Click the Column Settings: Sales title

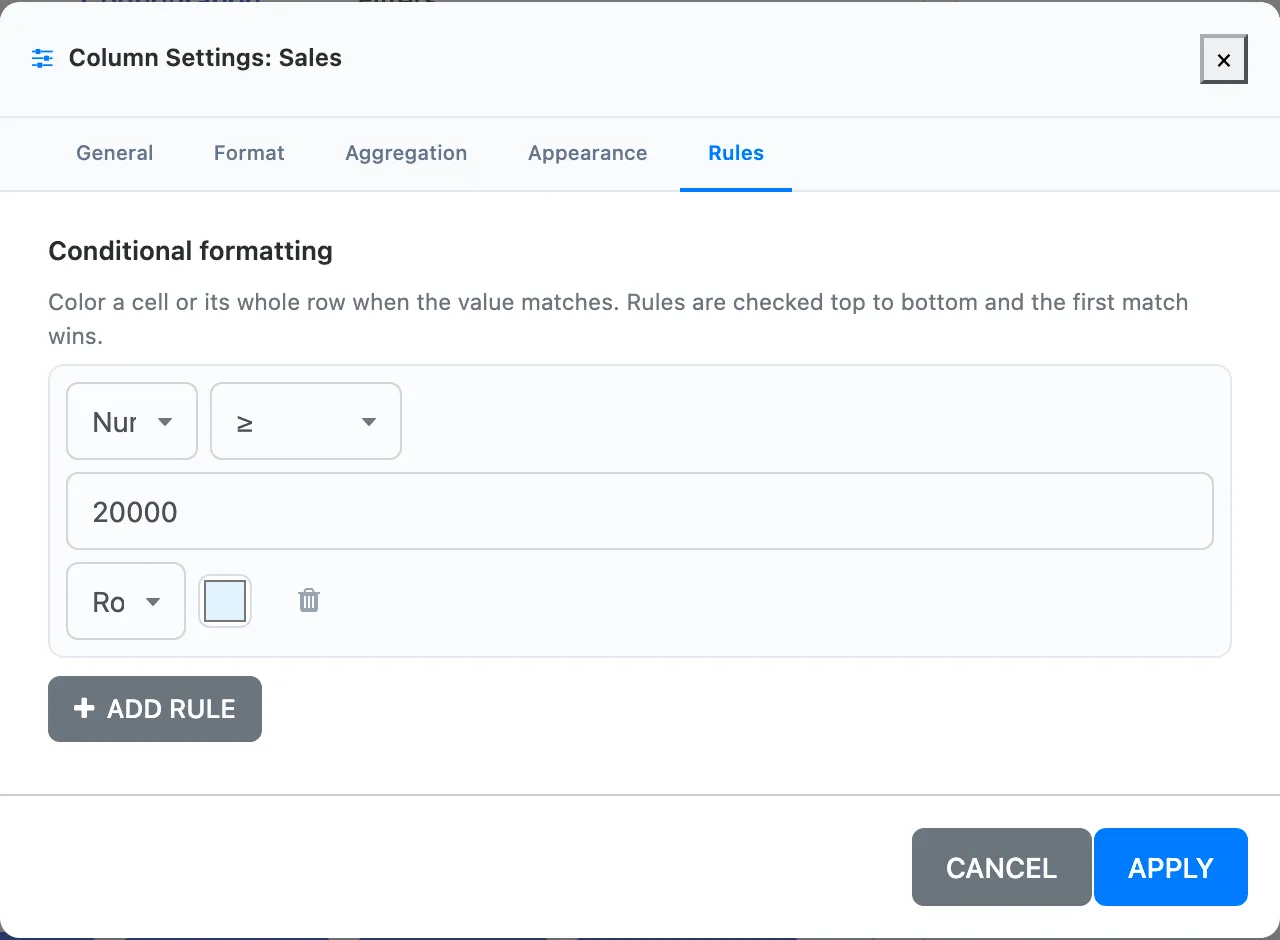click(205, 58)
